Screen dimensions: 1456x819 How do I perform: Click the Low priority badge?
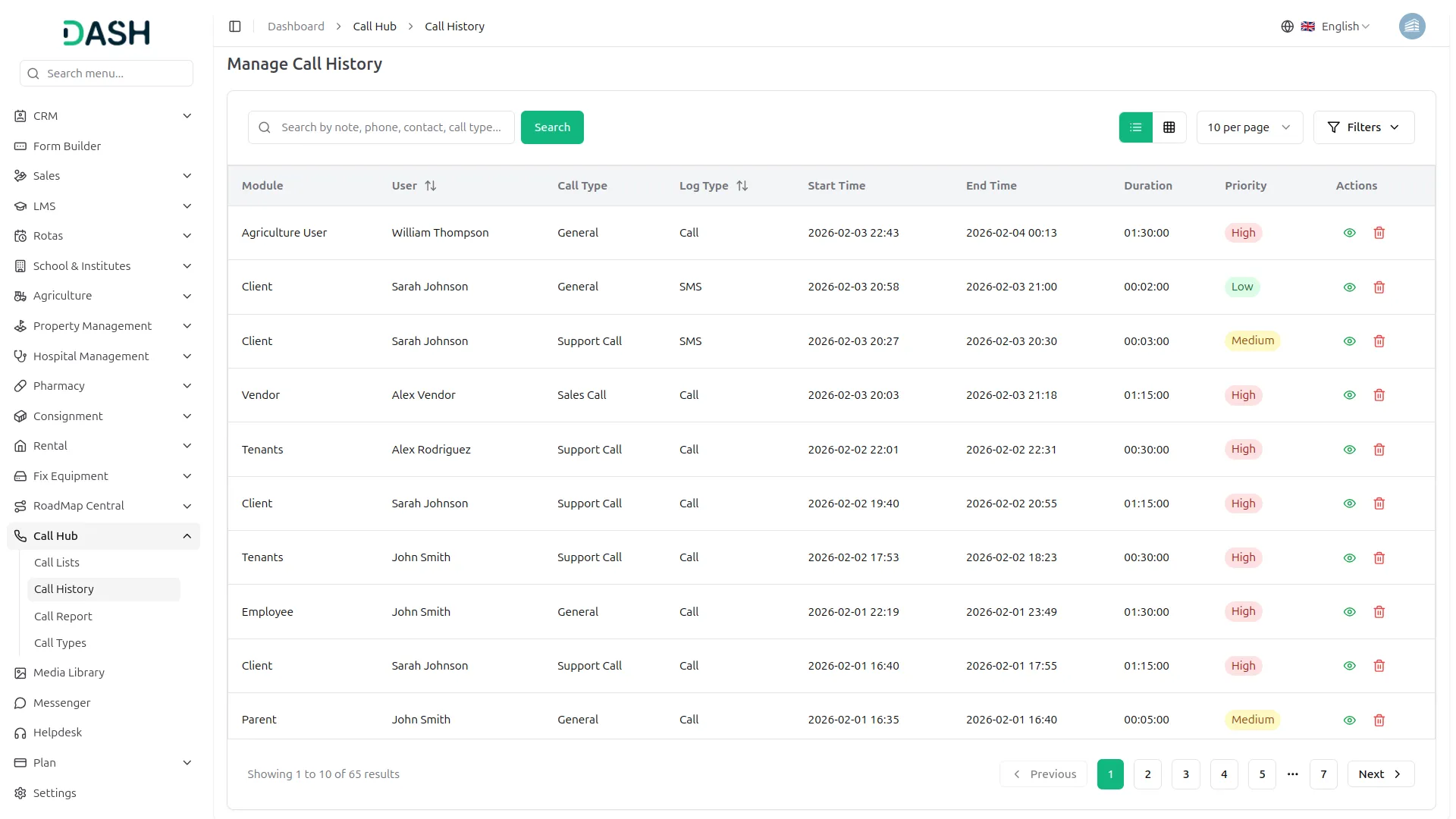pos(1241,287)
